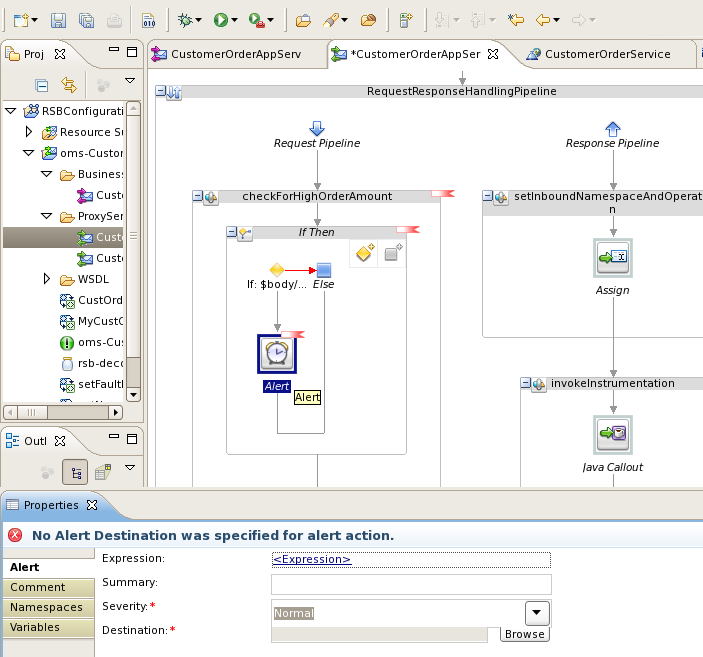Collapse the RequestResponseHandlingPipeline node
Screen dimensions: 703x657
tap(160, 91)
